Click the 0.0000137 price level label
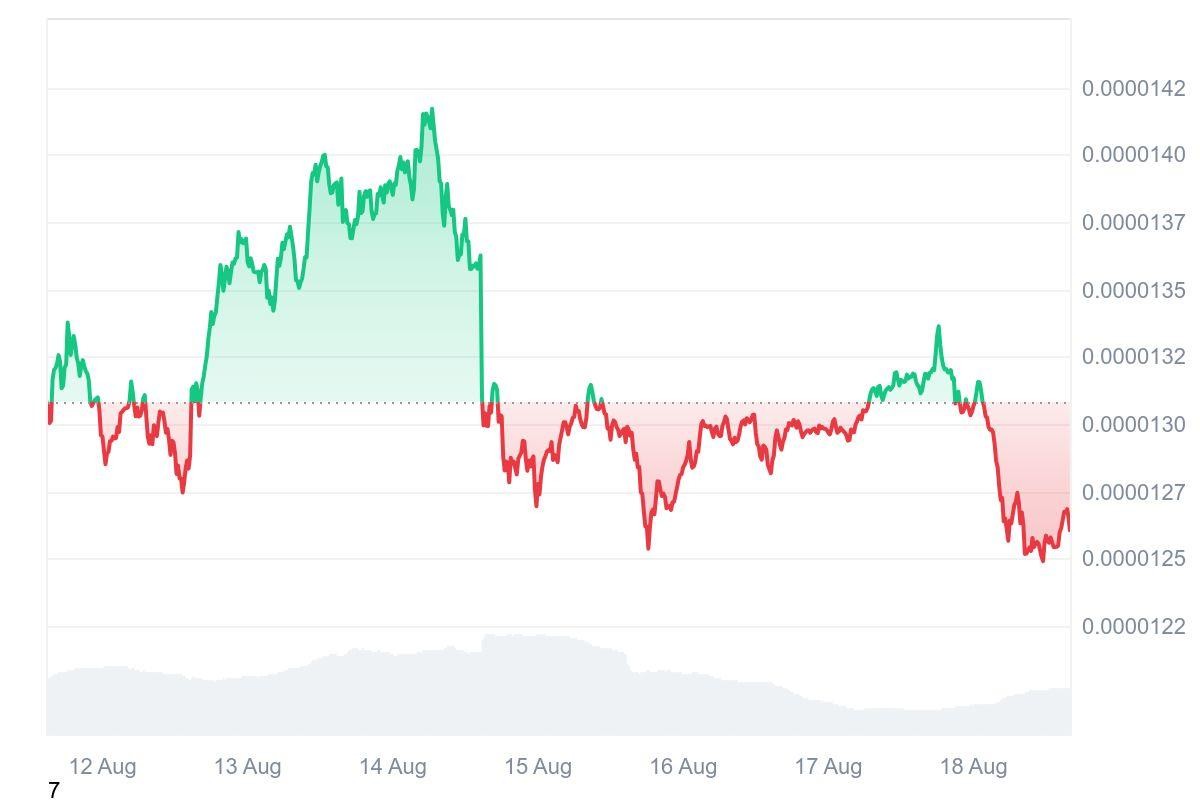 pyautogui.click(x=1133, y=222)
